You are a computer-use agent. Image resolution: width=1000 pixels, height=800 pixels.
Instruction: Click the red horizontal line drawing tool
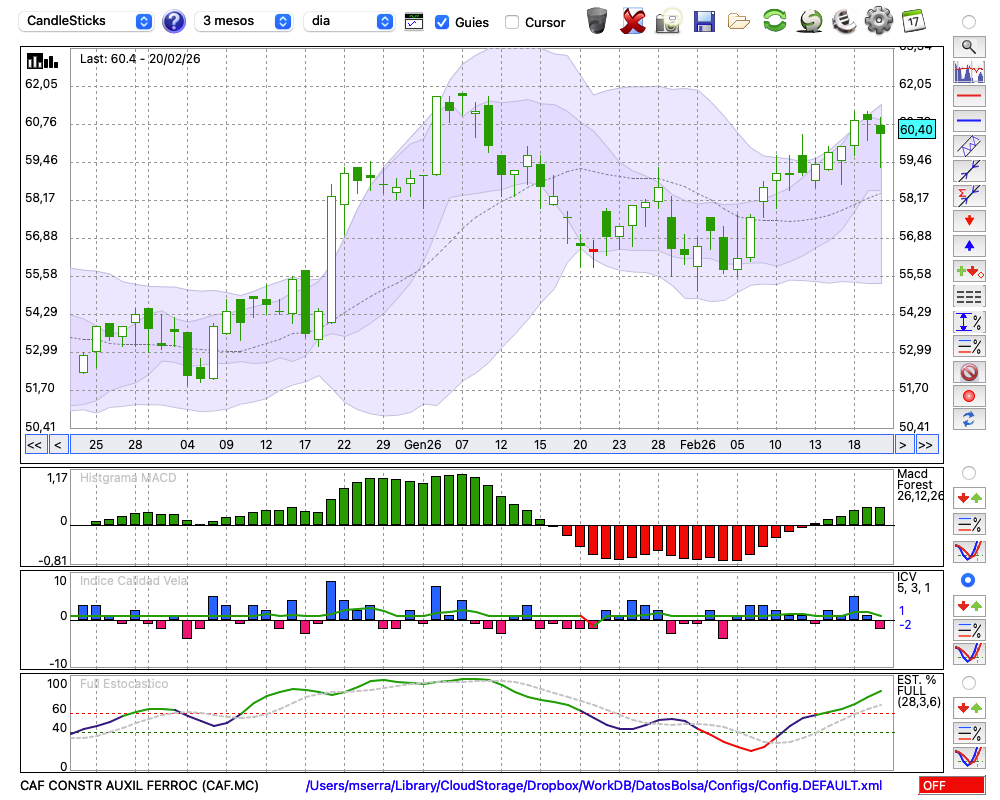[968, 97]
